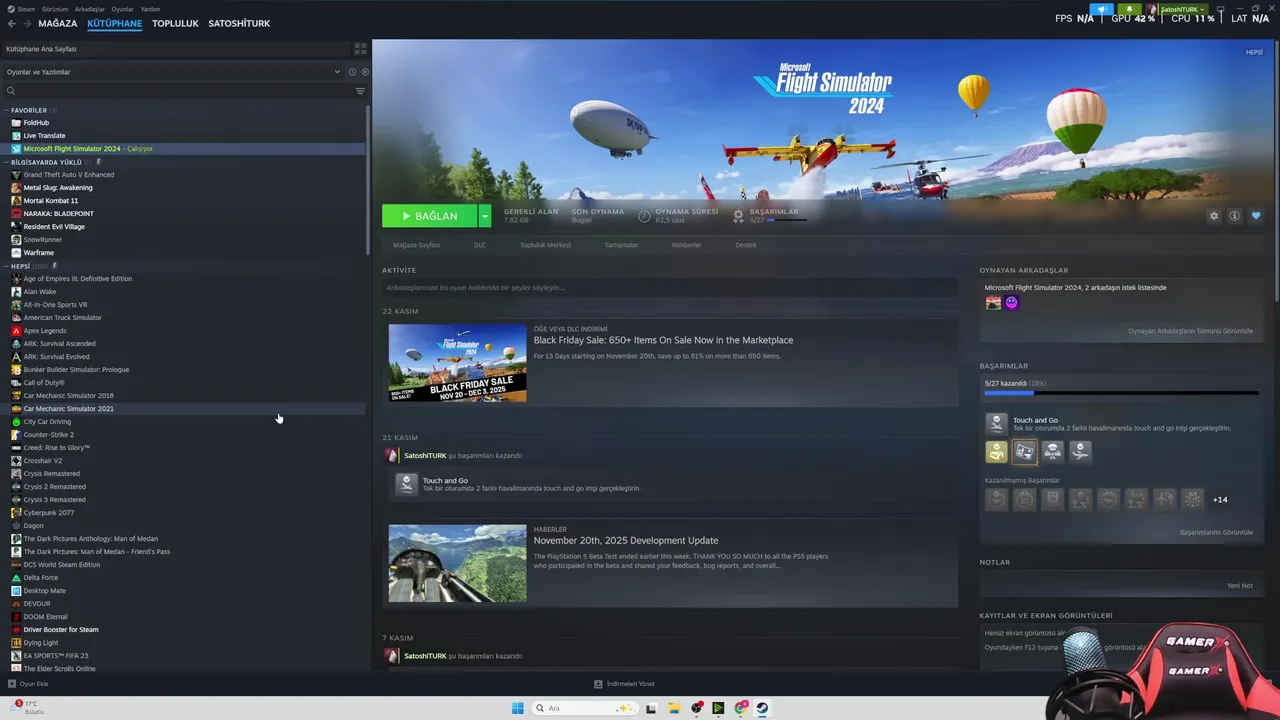This screenshot has width=1280, height=720.
Task: Click first friend avatar wanting this game
Action: [x=993, y=302]
